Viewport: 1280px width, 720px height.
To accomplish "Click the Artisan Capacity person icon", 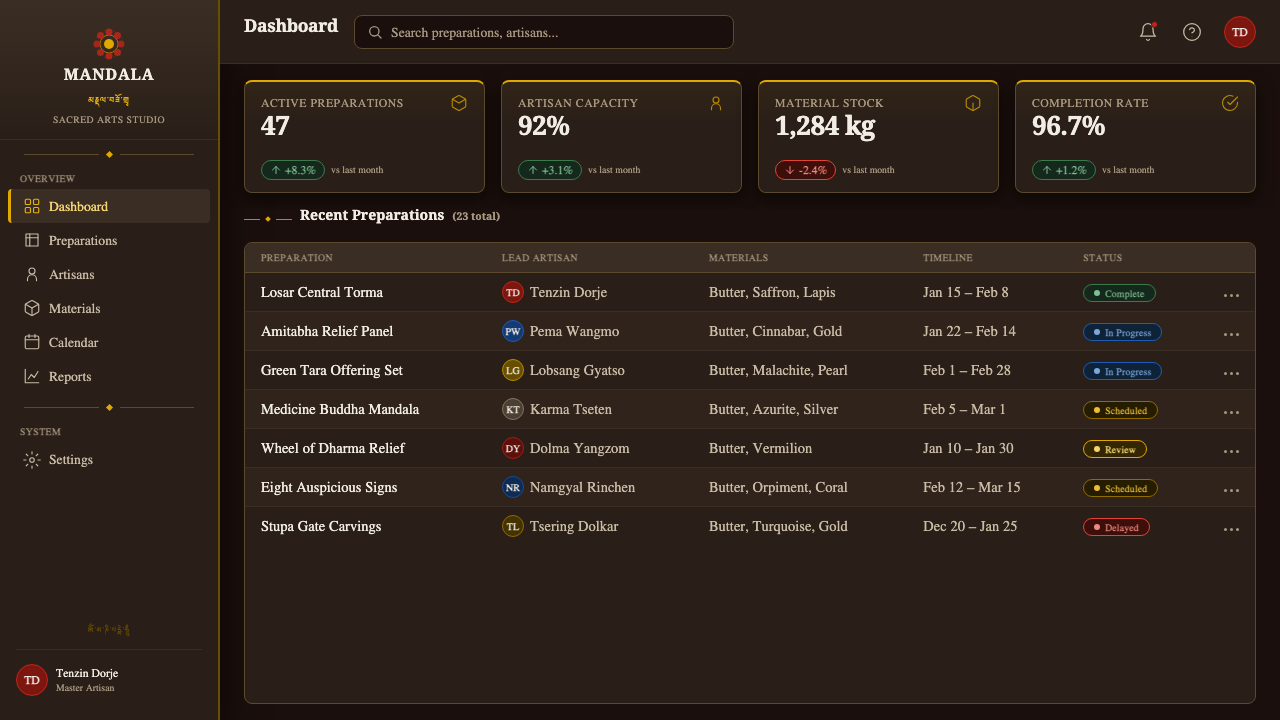I will (716, 103).
